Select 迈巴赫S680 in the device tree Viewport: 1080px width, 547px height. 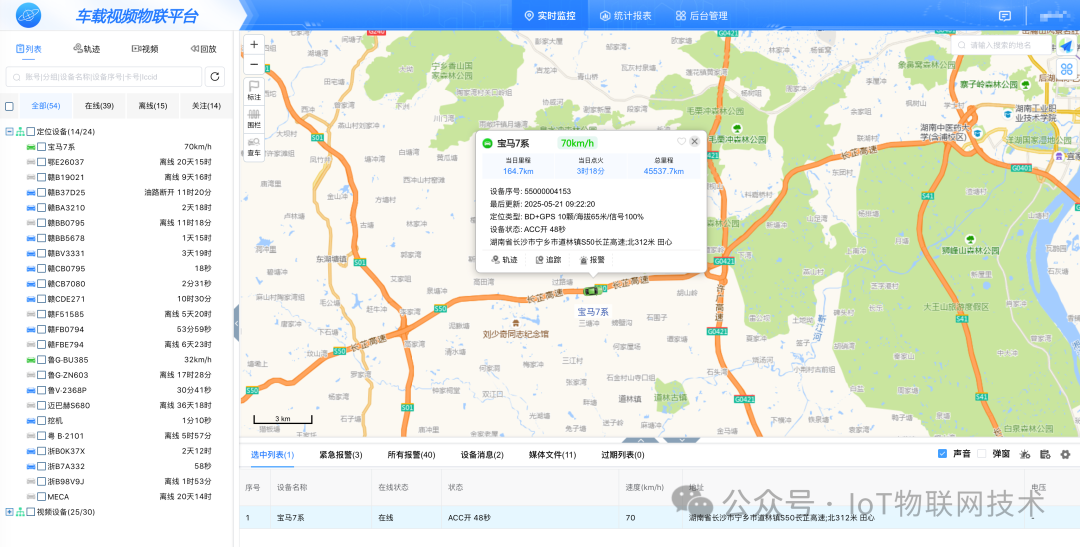click(68, 405)
